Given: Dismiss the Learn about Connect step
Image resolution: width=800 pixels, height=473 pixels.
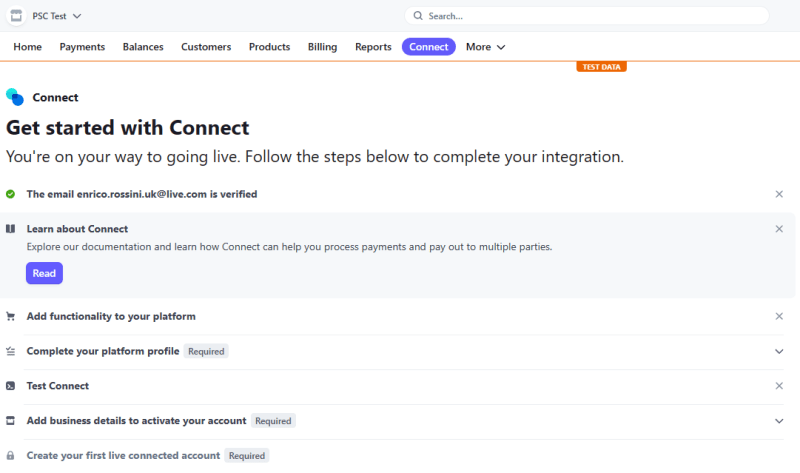Looking at the screenshot, I should [779, 229].
